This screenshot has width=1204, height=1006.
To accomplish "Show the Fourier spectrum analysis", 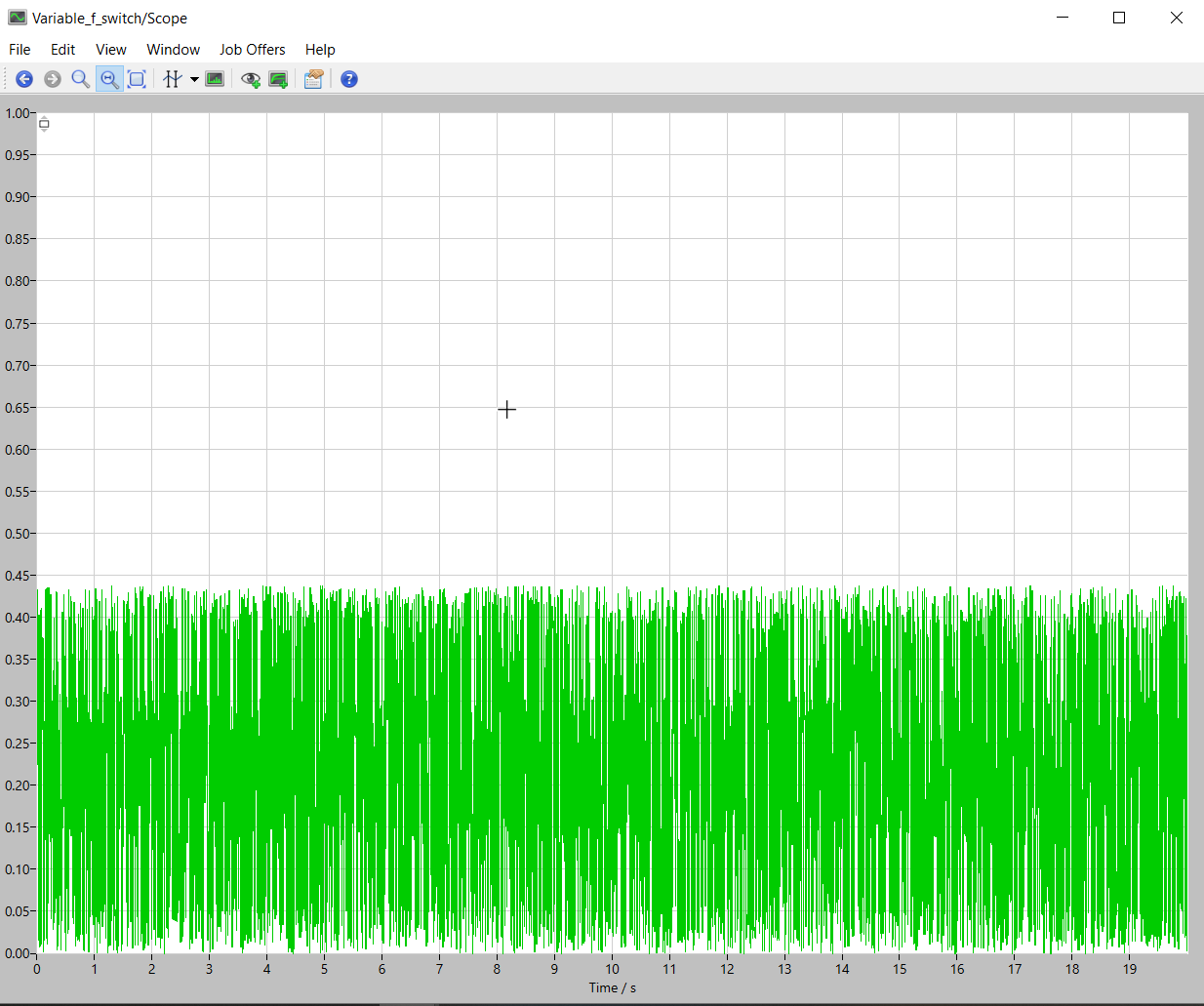I will [x=215, y=79].
